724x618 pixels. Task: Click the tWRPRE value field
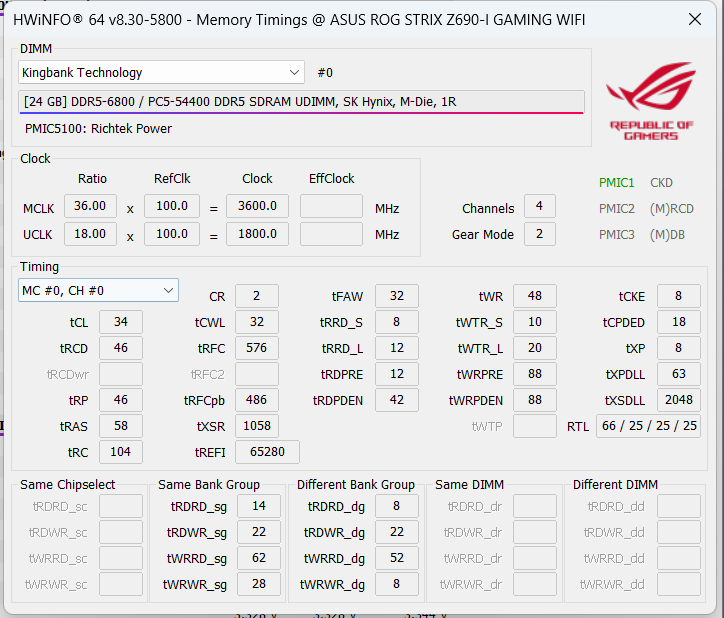pyautogui.click(x=535, y=374)
